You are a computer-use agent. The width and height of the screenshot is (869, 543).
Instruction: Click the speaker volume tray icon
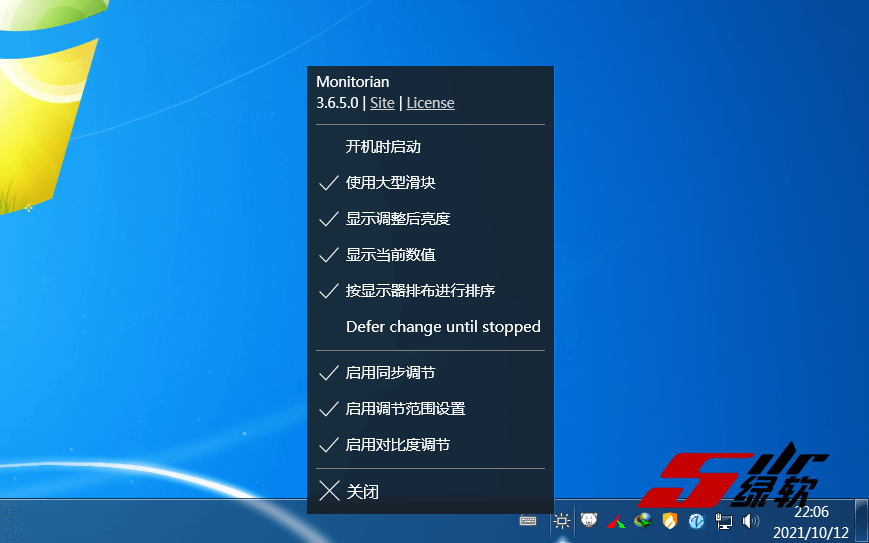point(750,521)
